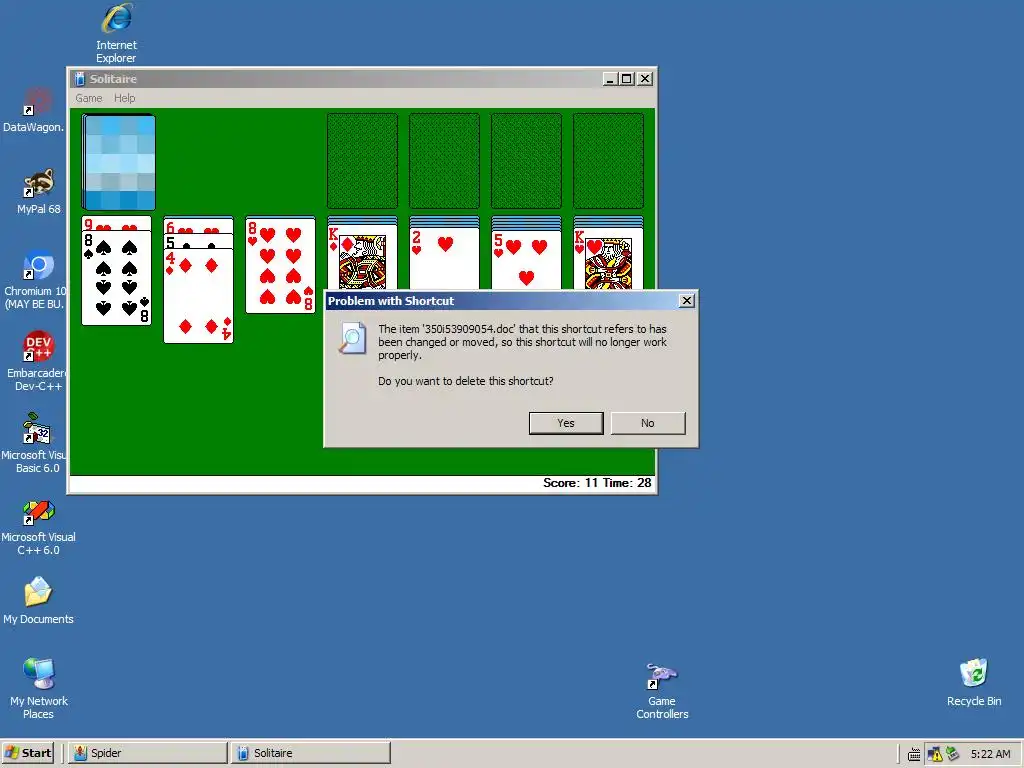The image size is (1024, 768).
Task: Click the Solitaire title bar app icon
Action: pos(80,79)
